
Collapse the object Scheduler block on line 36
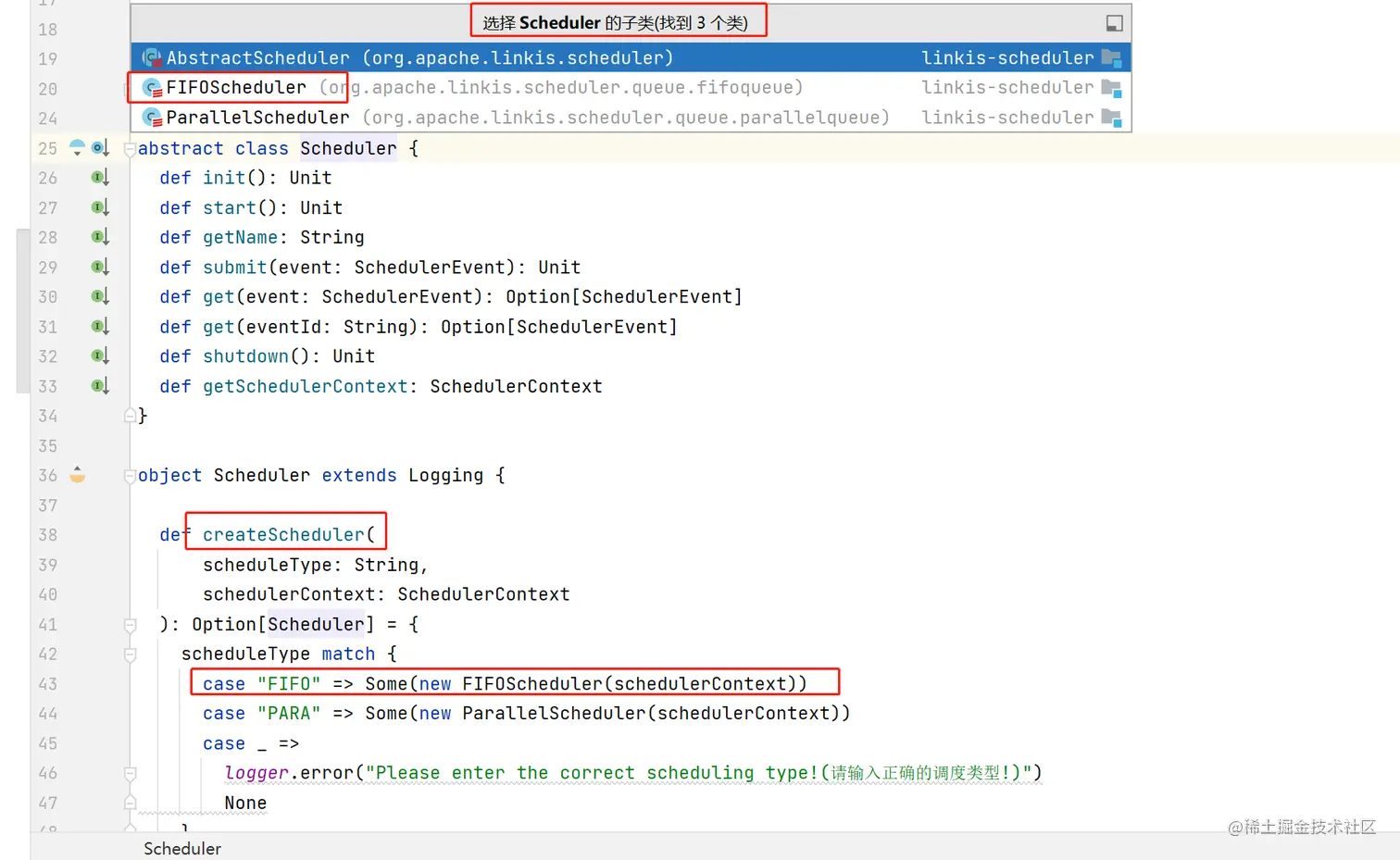pyautogui.click(x=130, y=476)
